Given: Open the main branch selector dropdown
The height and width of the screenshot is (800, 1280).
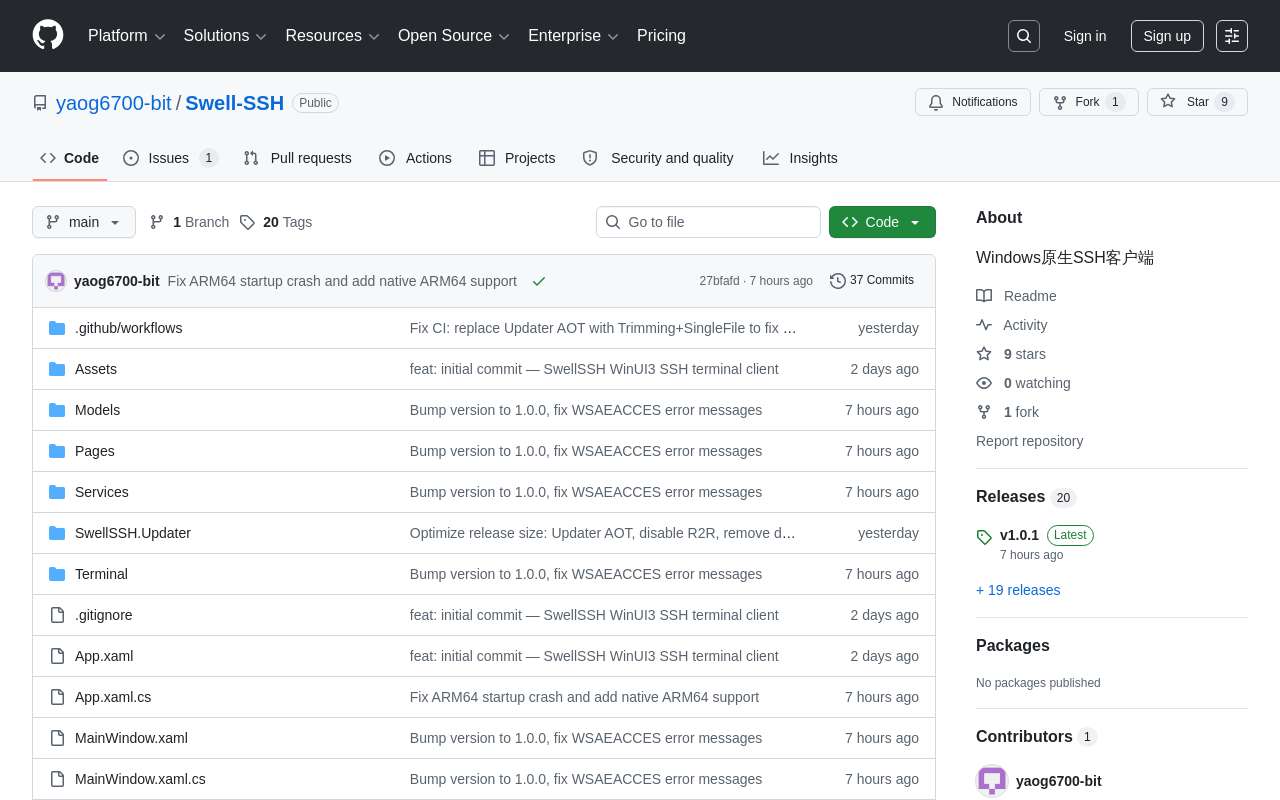Looking at the screenshot, I should (84, 222).
